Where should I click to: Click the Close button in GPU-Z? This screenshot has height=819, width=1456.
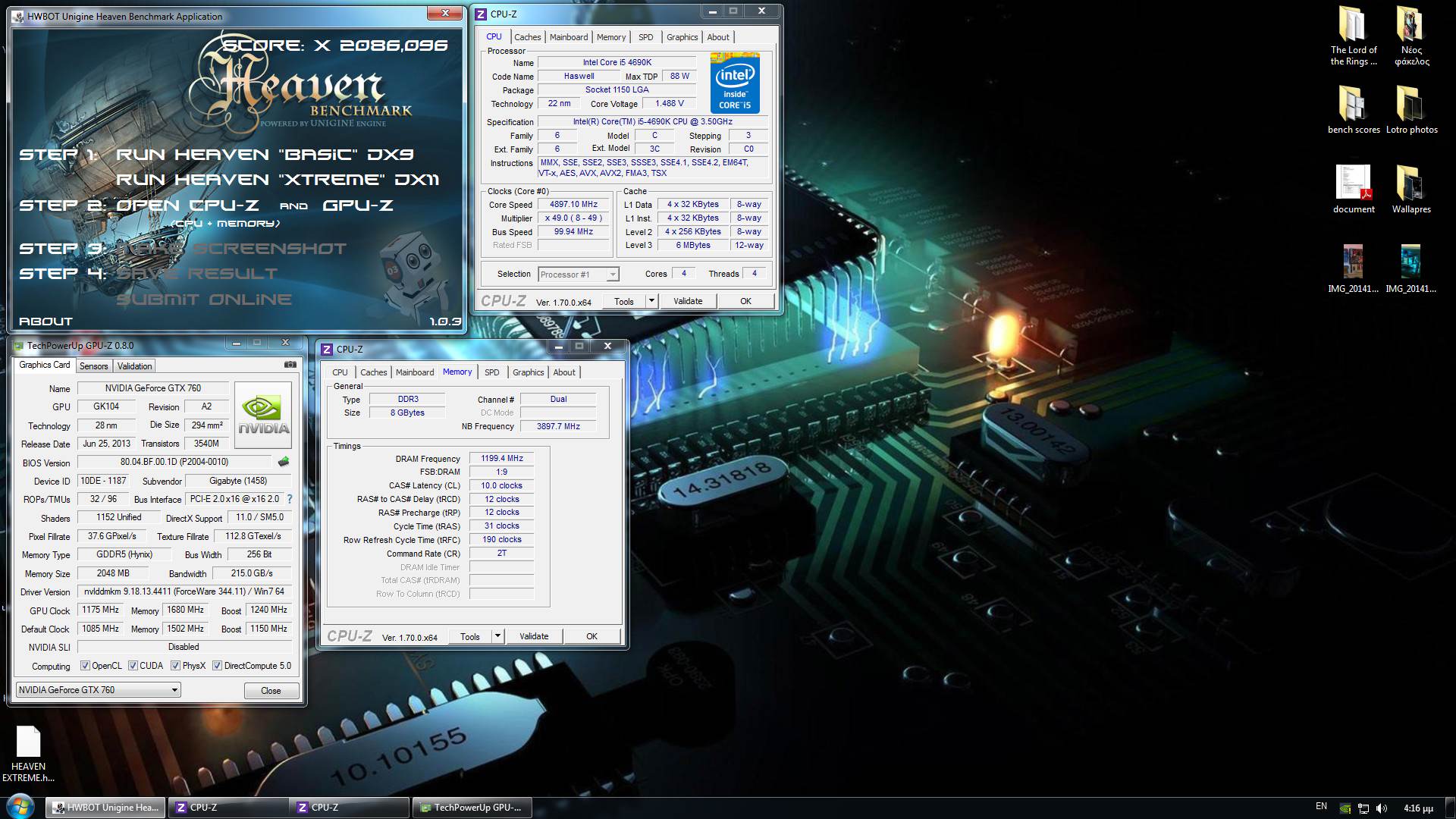pyautogui.click(x=271, y=691)
